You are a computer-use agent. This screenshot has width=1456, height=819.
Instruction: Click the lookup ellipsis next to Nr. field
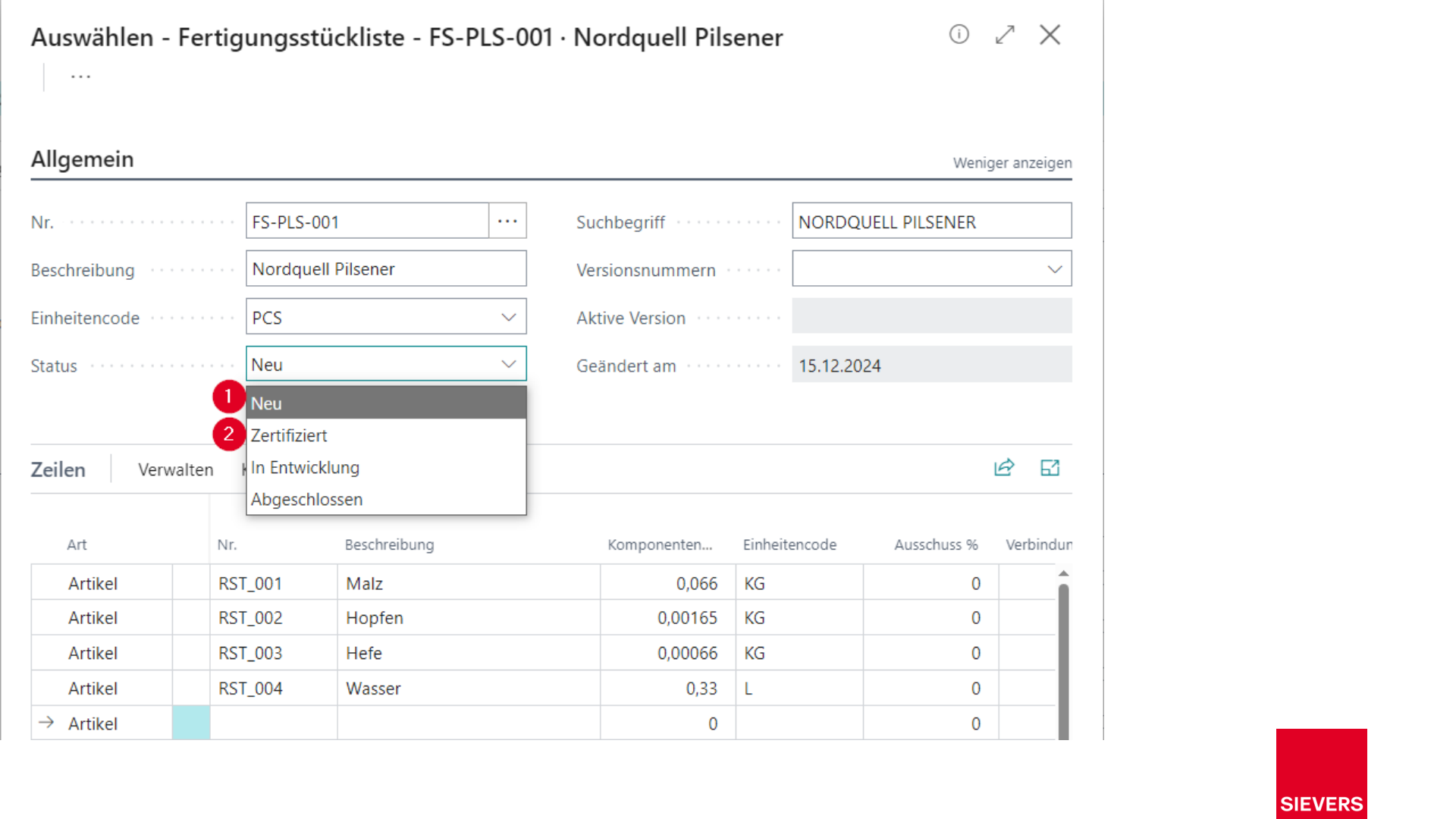pos(507,221)
